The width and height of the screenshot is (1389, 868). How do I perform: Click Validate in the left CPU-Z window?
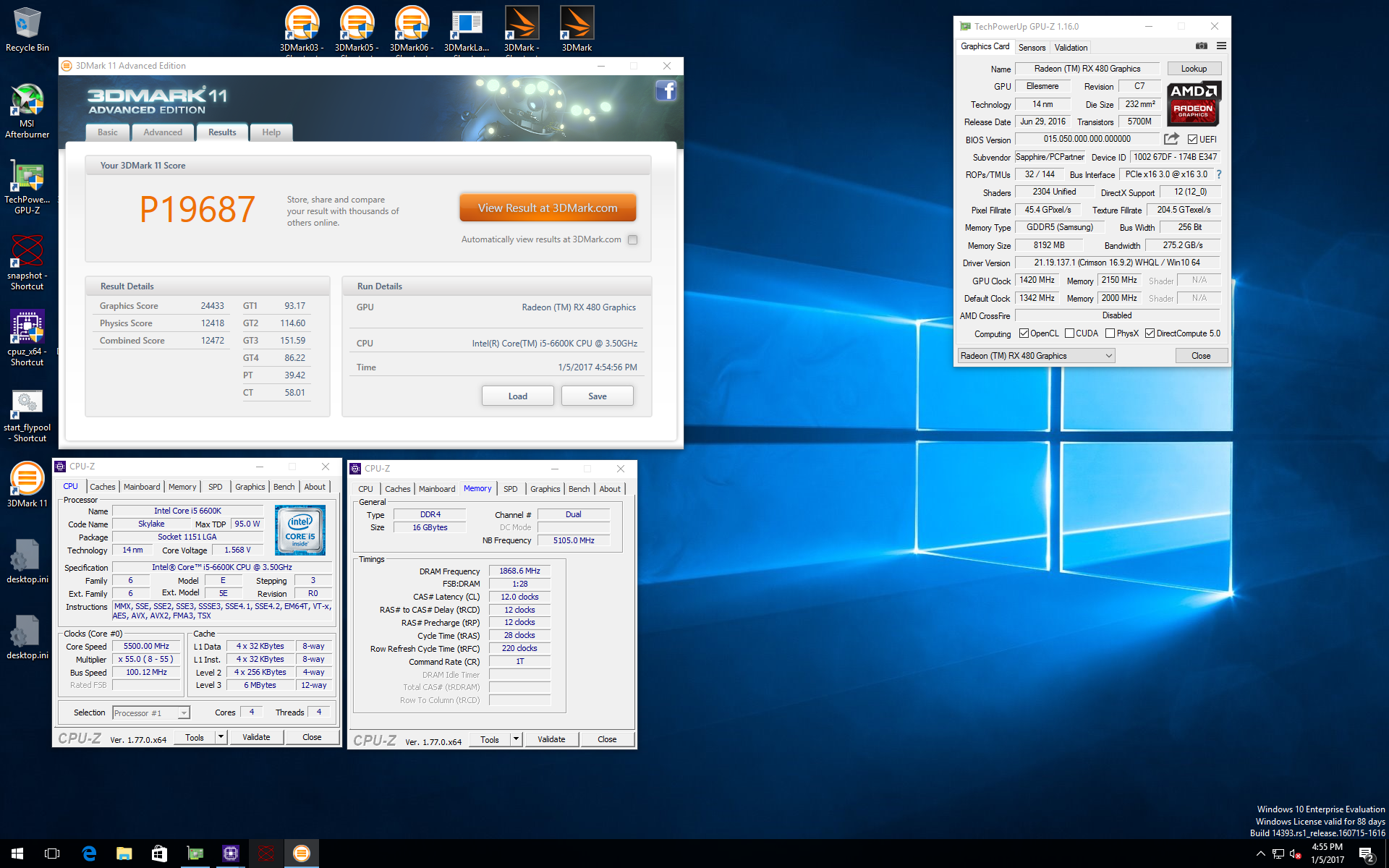[256, 737]
